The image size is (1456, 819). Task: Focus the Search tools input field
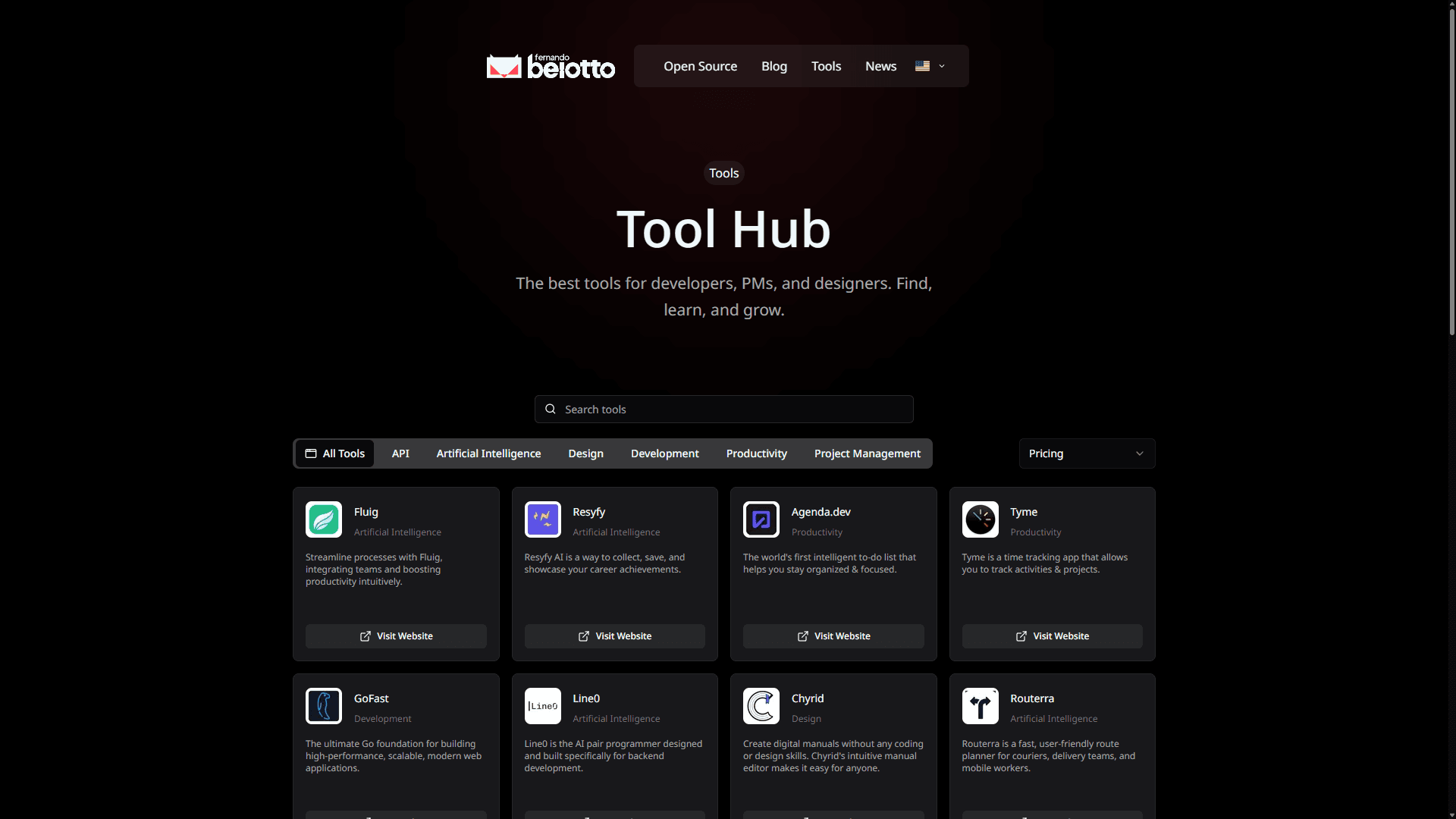click(x=724, y=409)
